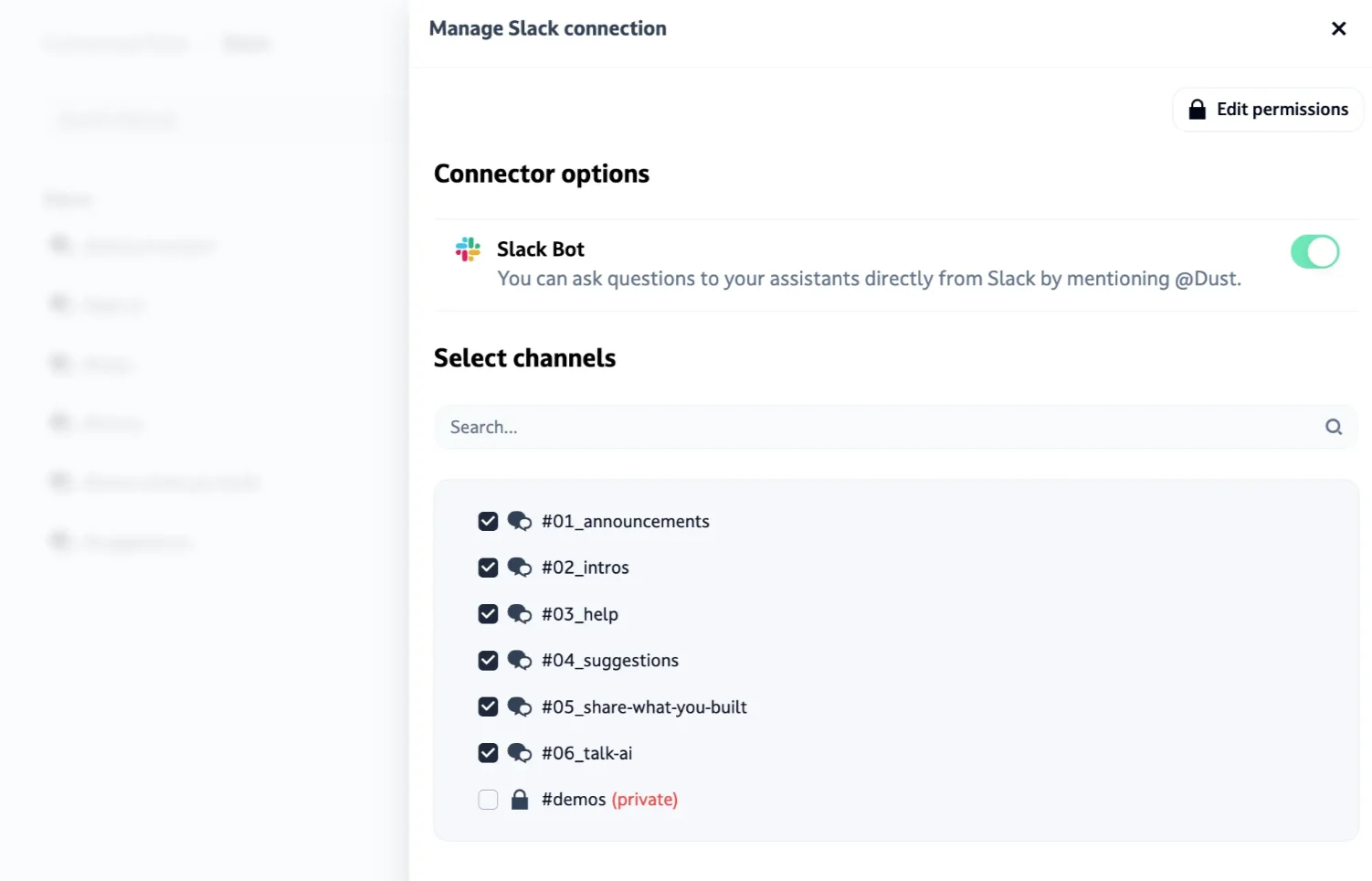The width and height of the screenshot is (1372, 881).
Task: Close the Manage Slack connection panel
Action: click(1338, 28)
